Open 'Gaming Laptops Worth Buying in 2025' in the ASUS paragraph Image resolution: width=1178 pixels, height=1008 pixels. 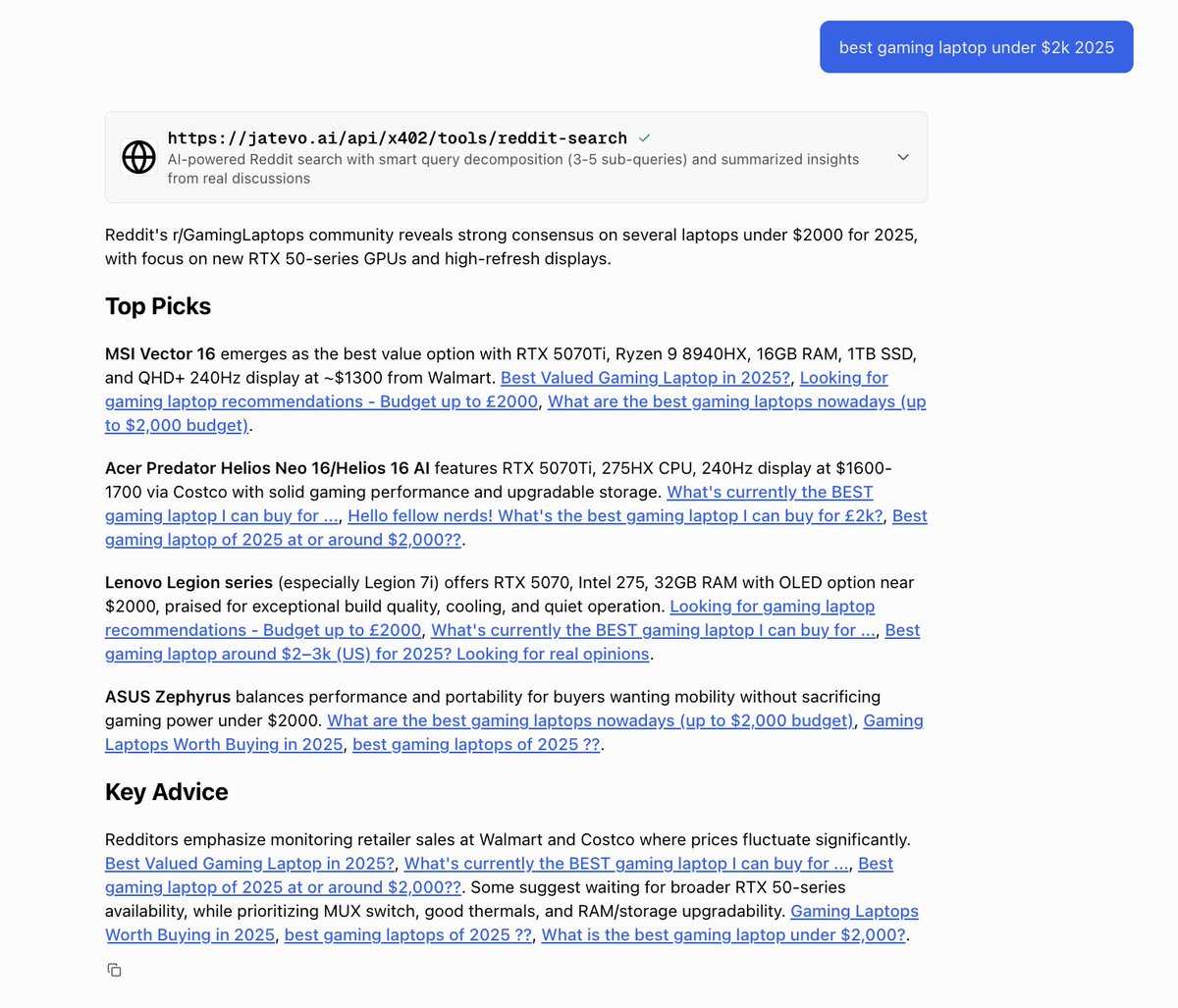pyautogui.click(x=224, y=744)
